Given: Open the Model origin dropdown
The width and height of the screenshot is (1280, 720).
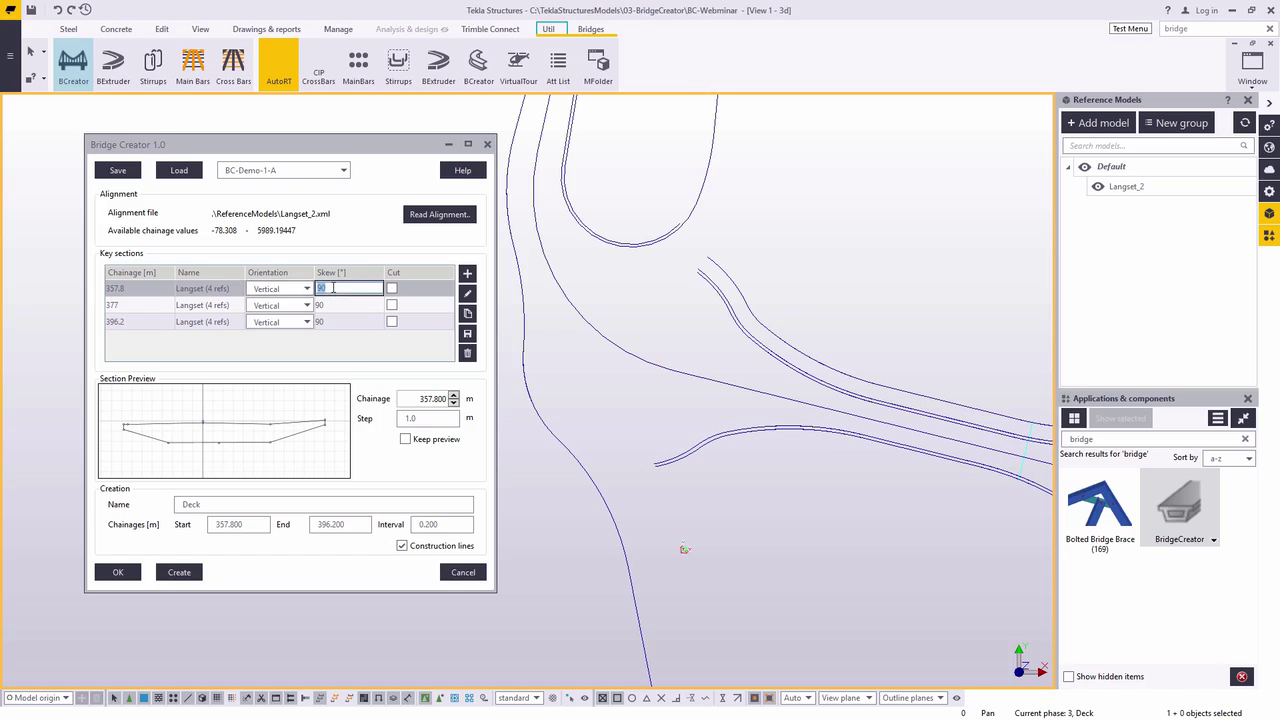Looking at the screenshot, I should [38, 698].
